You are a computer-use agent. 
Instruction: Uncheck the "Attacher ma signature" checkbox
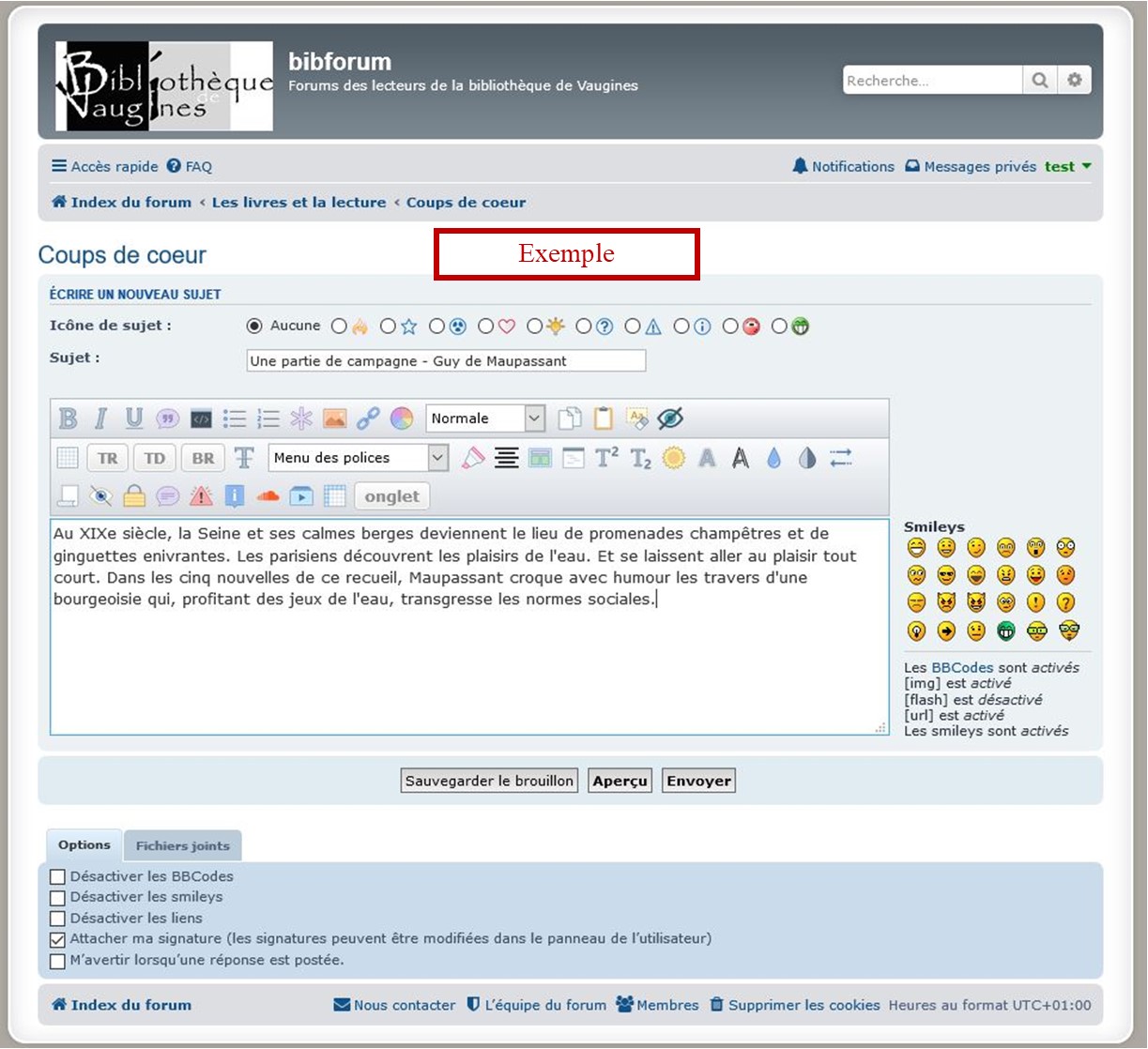(x=58, y=939)
